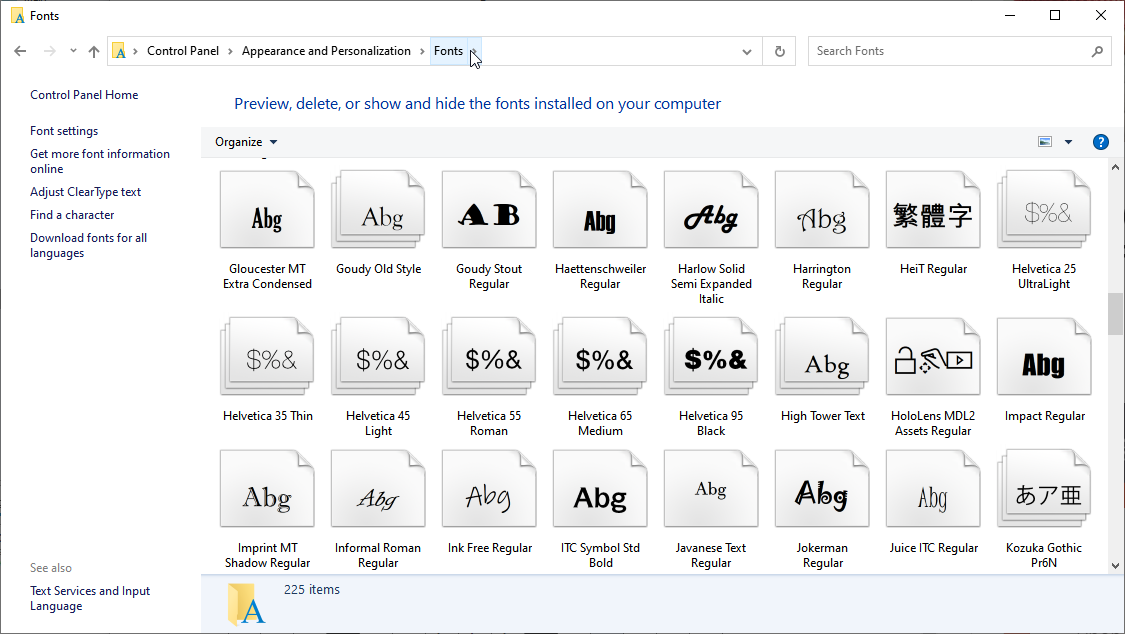Click the Refresh button in address bar
This screenshot has width=1125, height=634.
tap(779, 51)
